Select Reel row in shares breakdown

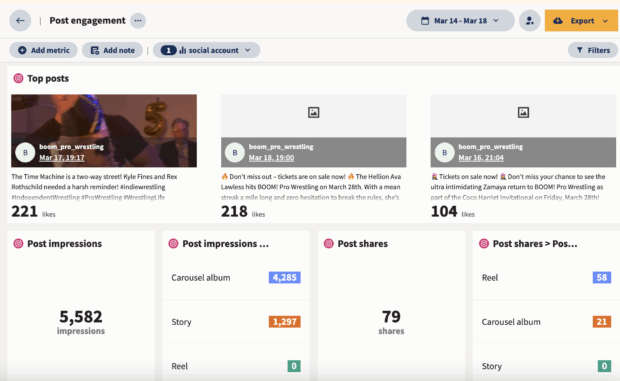[546, 277]
